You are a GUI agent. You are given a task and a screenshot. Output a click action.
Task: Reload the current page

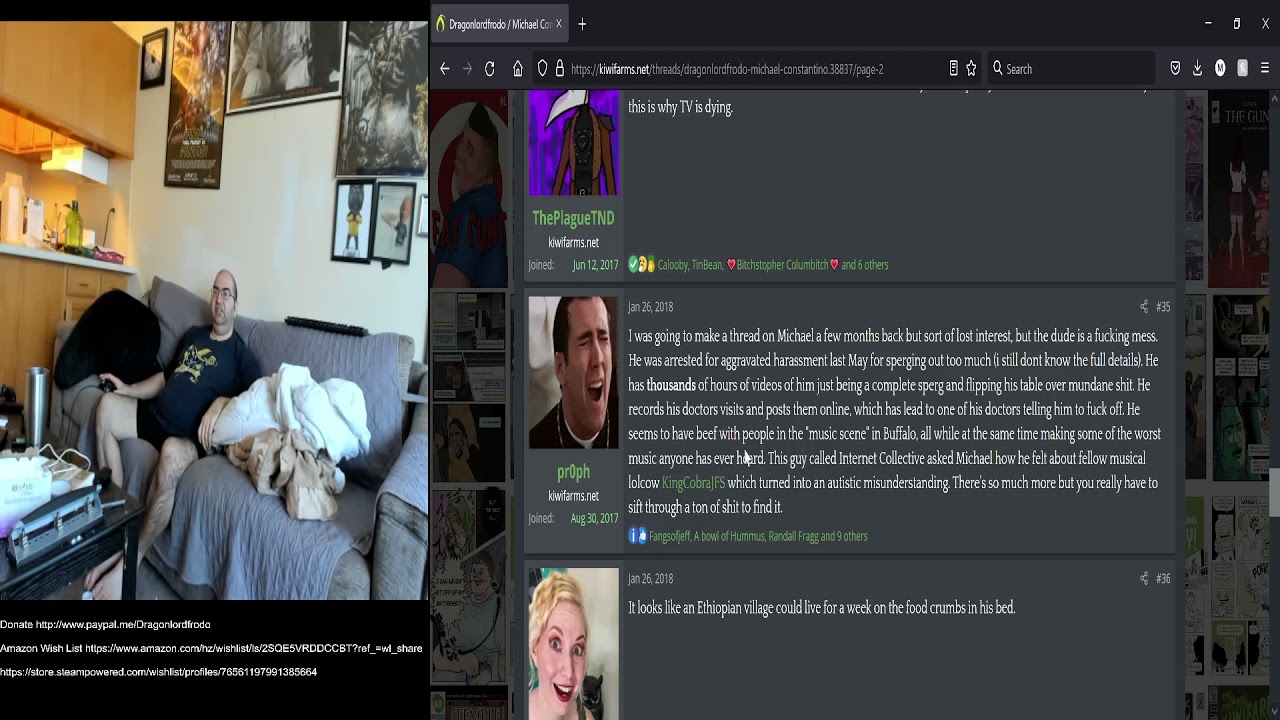click(490, 69)
